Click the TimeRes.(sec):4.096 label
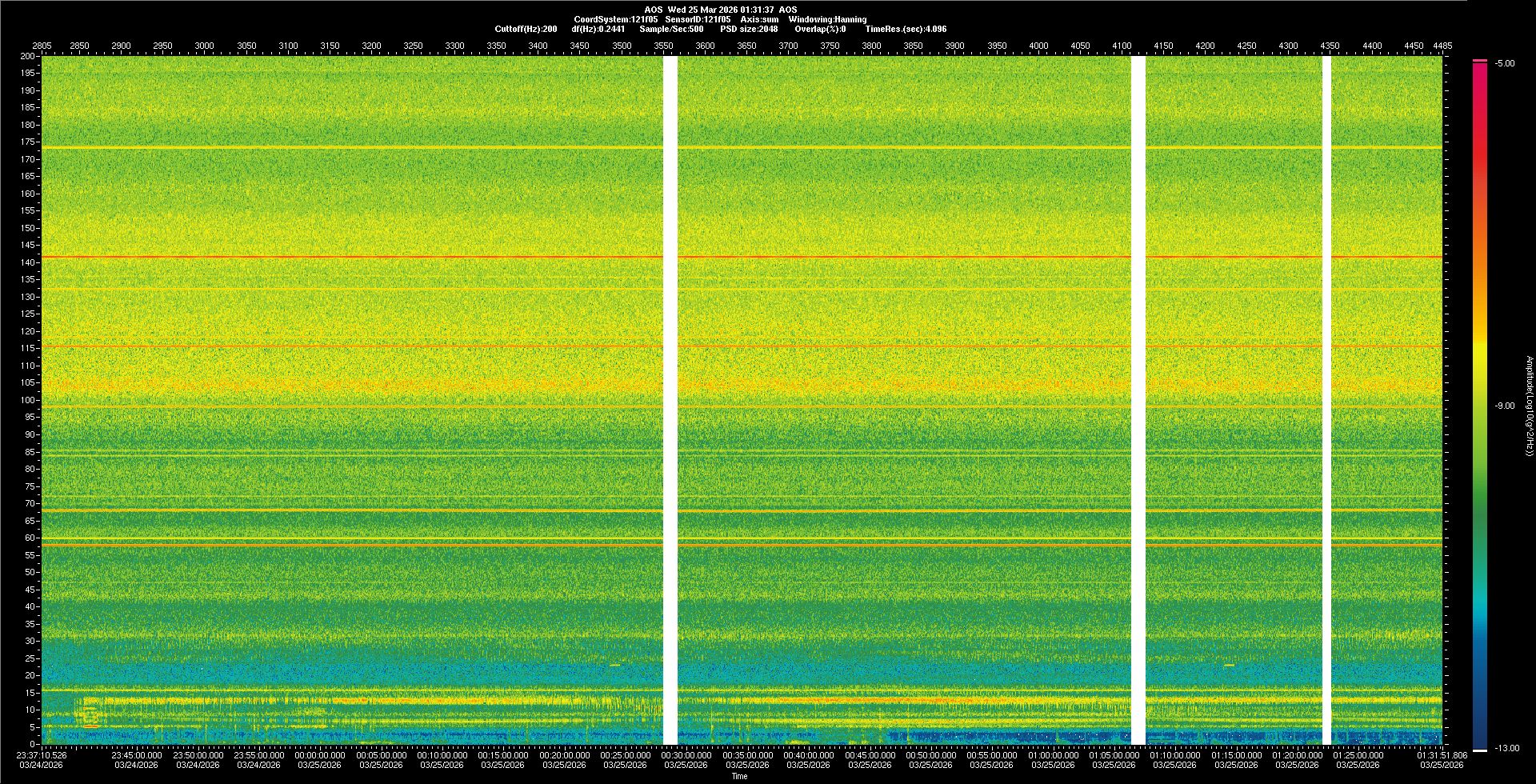 906,29
